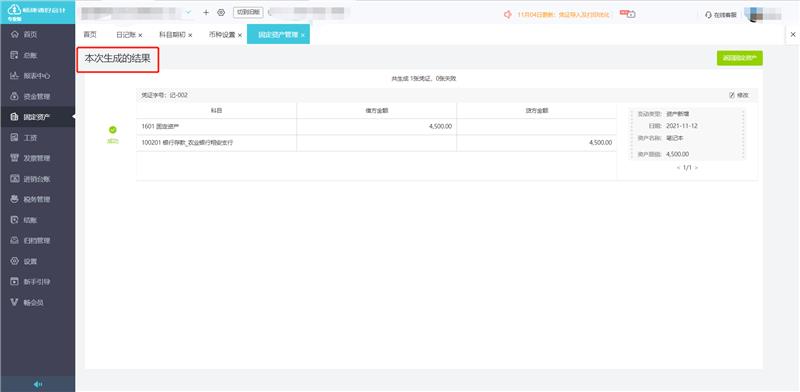Click the 在线客服 headset icon
Image resolution: width=800 pixels, height=392 pixels.
[x=709, y=15]
